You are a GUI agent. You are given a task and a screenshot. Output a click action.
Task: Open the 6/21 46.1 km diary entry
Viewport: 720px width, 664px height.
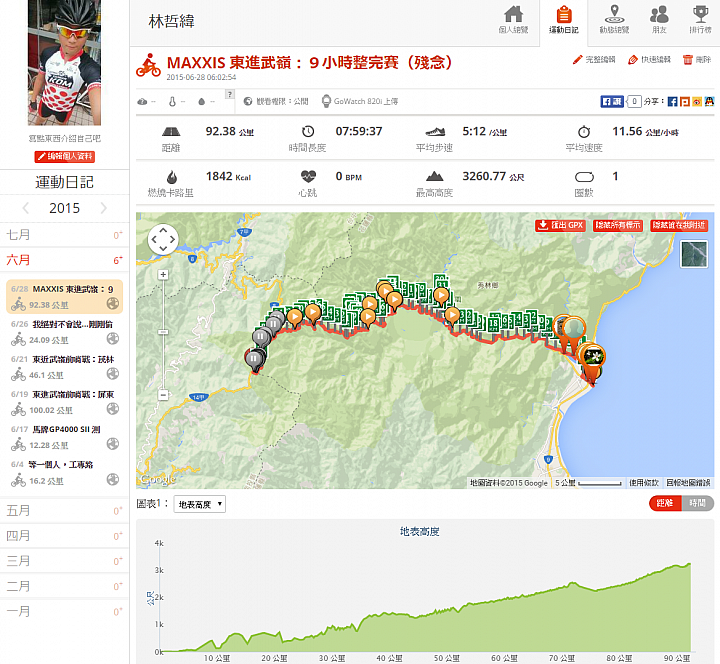coord(64,367)
